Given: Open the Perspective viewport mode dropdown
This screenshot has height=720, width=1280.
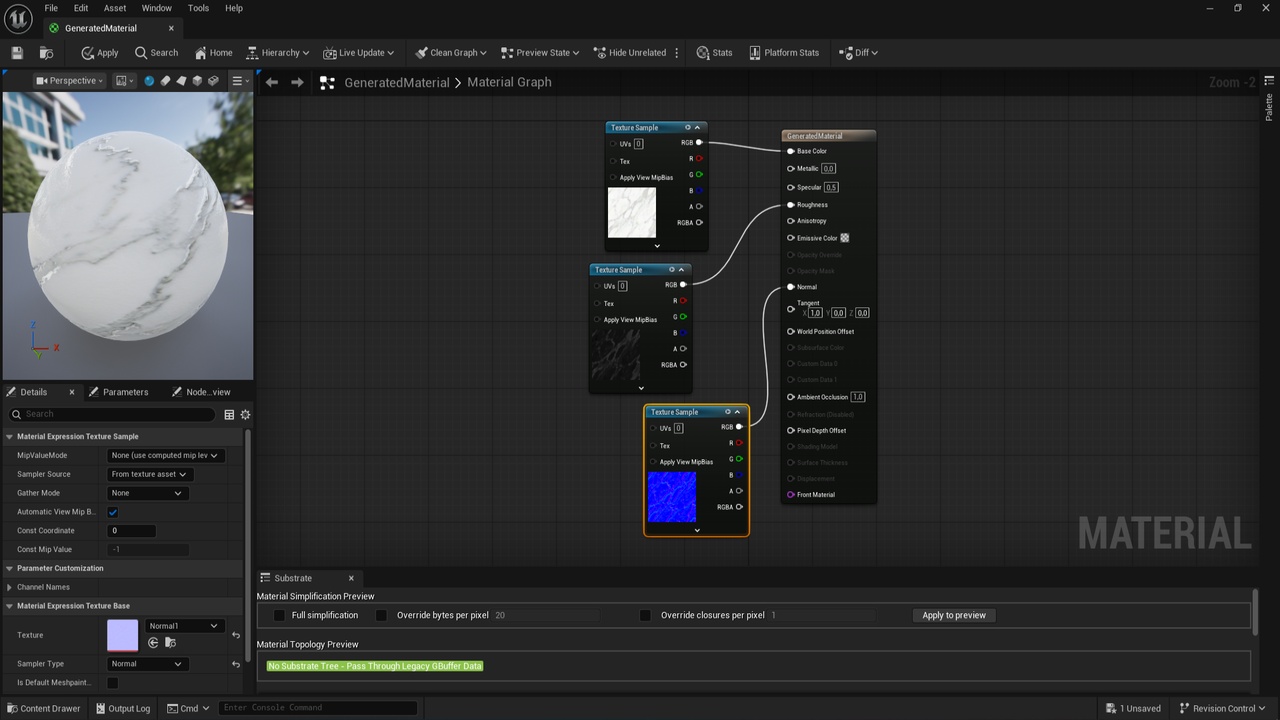Looking at the screenshot, I should 68,81.
